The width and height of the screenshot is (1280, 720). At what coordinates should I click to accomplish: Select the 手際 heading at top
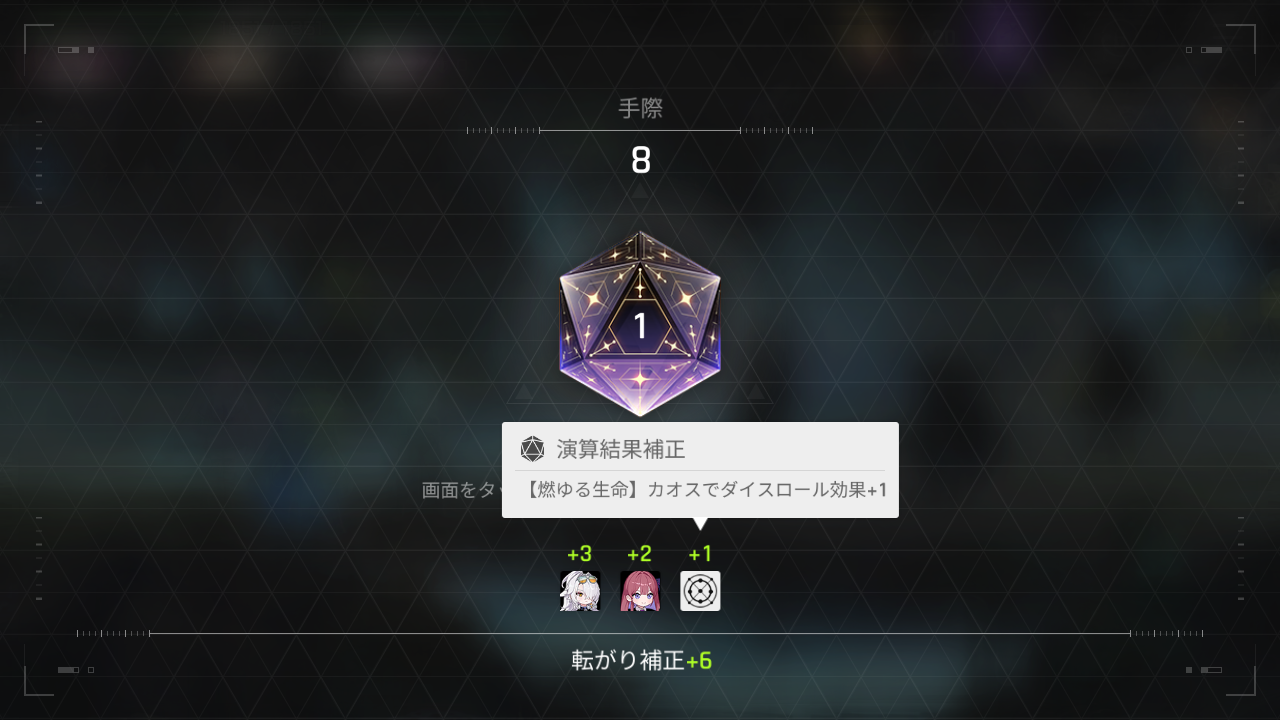[640, 108]
